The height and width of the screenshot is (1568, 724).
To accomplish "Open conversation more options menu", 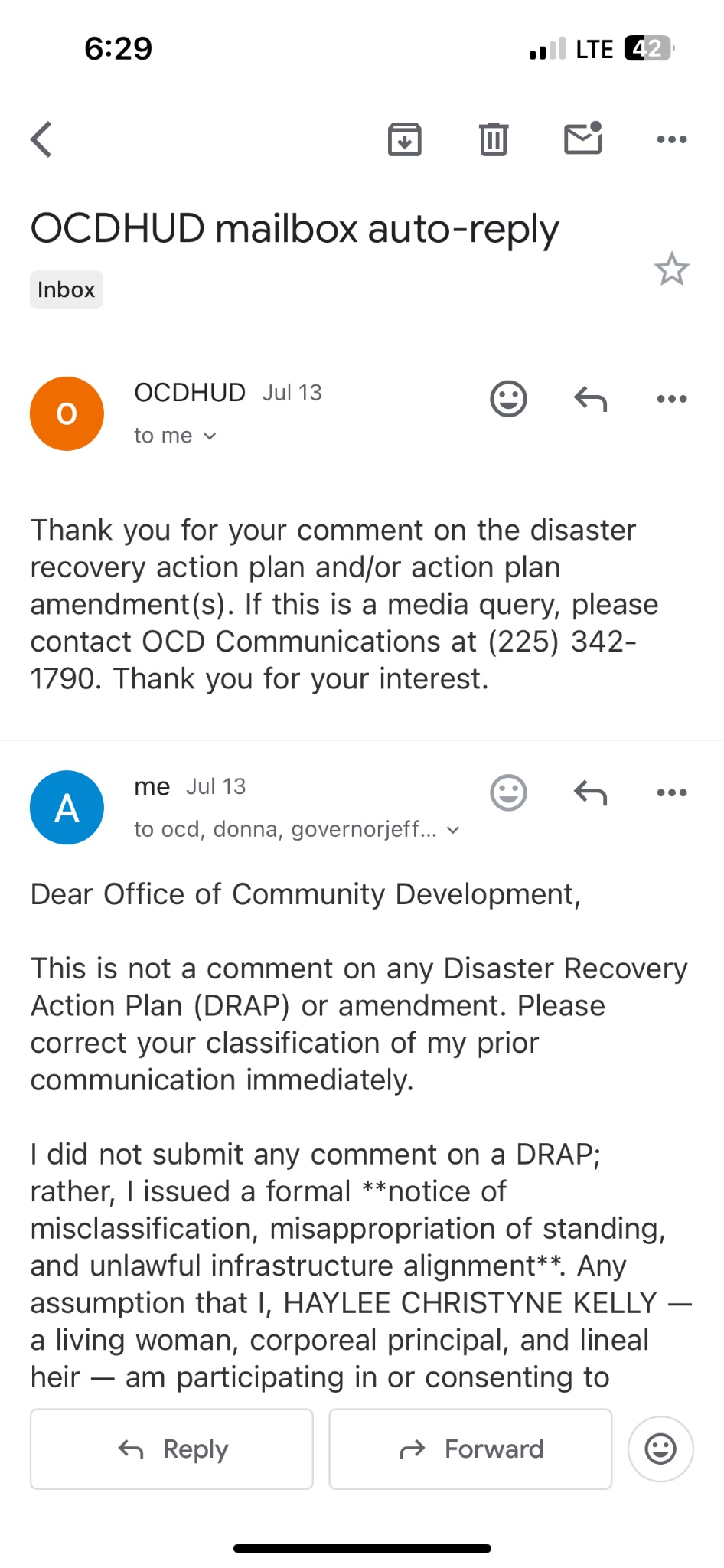I will pos(671,139).
